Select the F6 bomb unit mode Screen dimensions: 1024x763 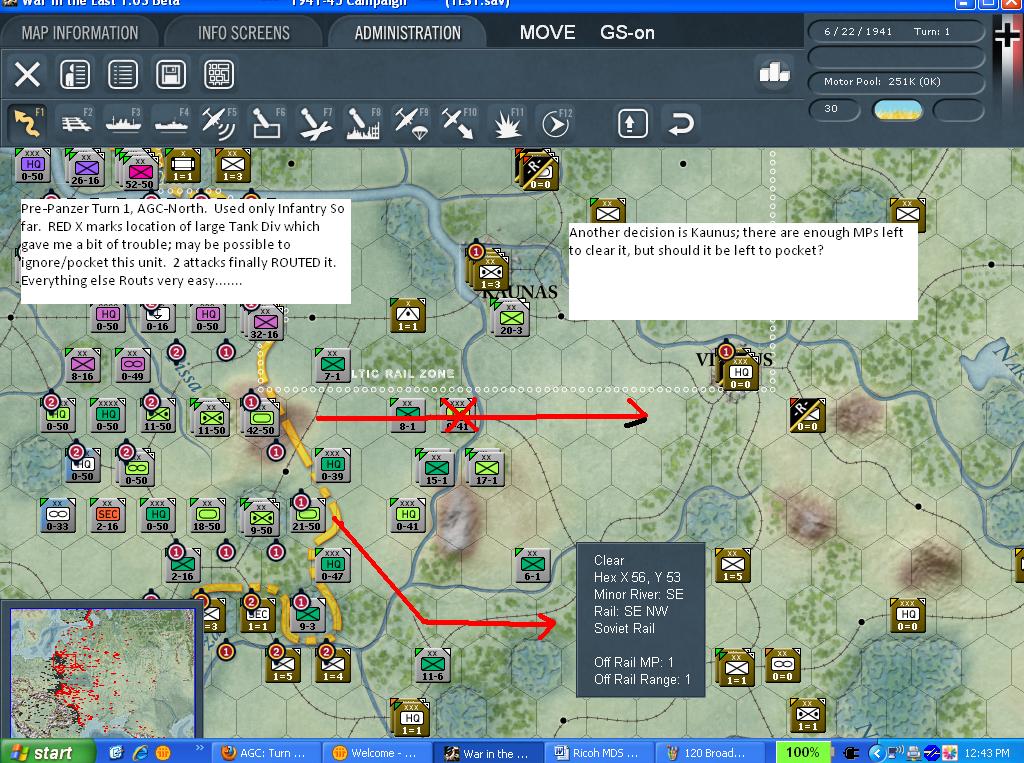click(268, 122)
